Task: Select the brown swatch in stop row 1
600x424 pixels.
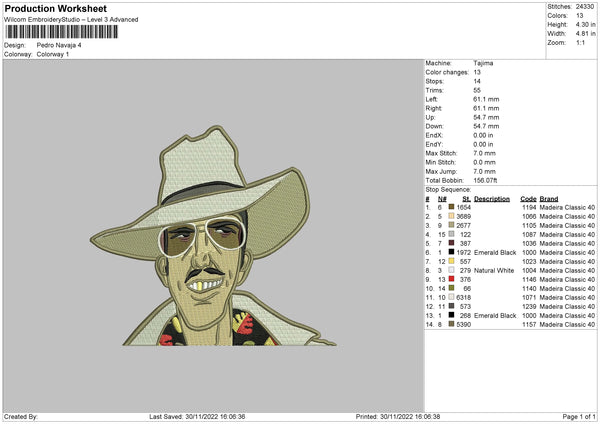Action: (451, 207)
